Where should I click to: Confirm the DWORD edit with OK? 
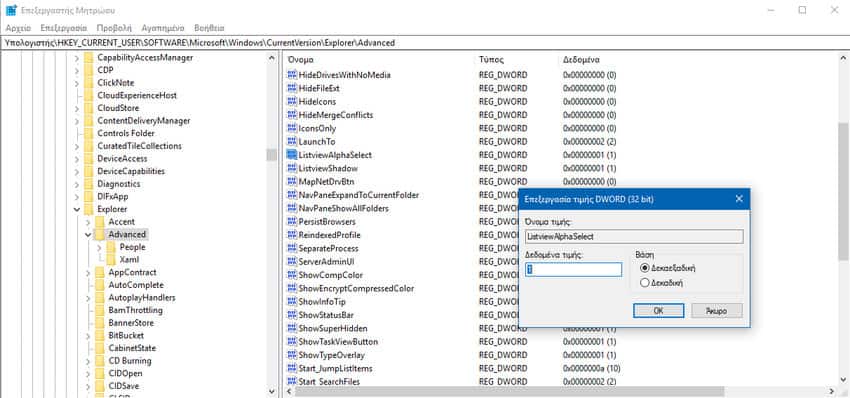tap(658, 311)
